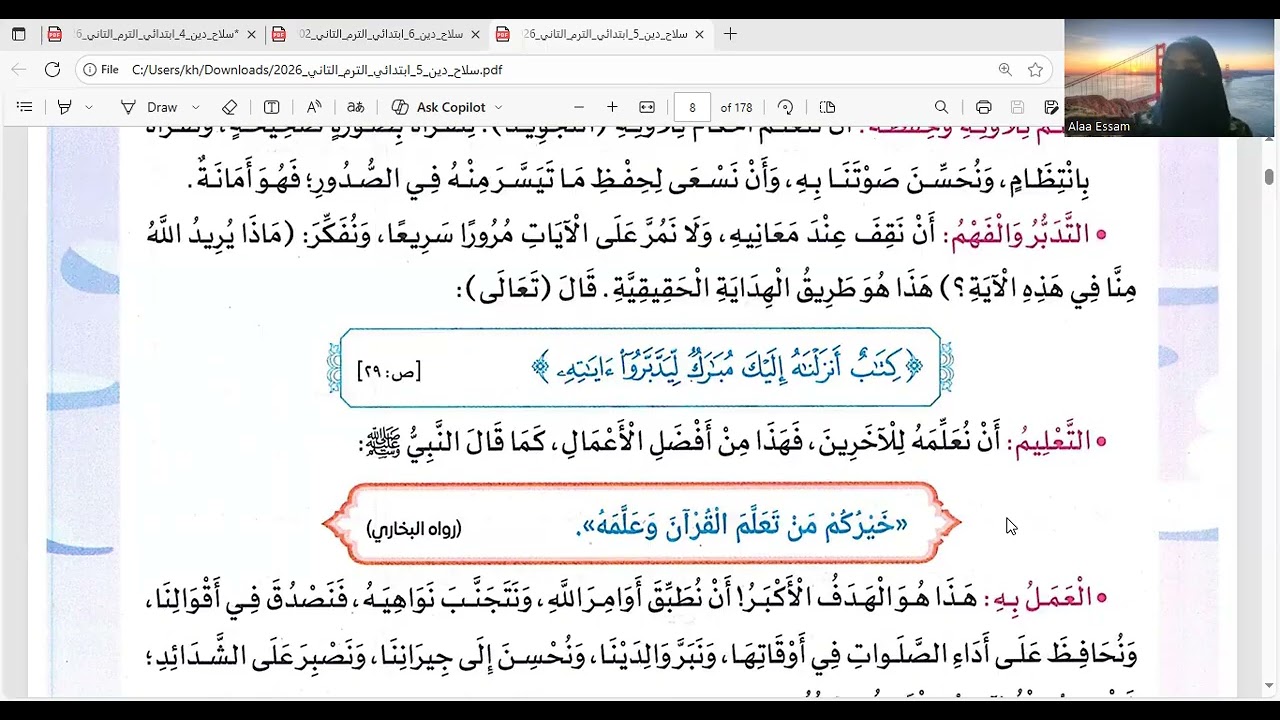The height and width of the screenshot is (720, 1280).
Task: Open the page view options
Action: click(827, 107)
